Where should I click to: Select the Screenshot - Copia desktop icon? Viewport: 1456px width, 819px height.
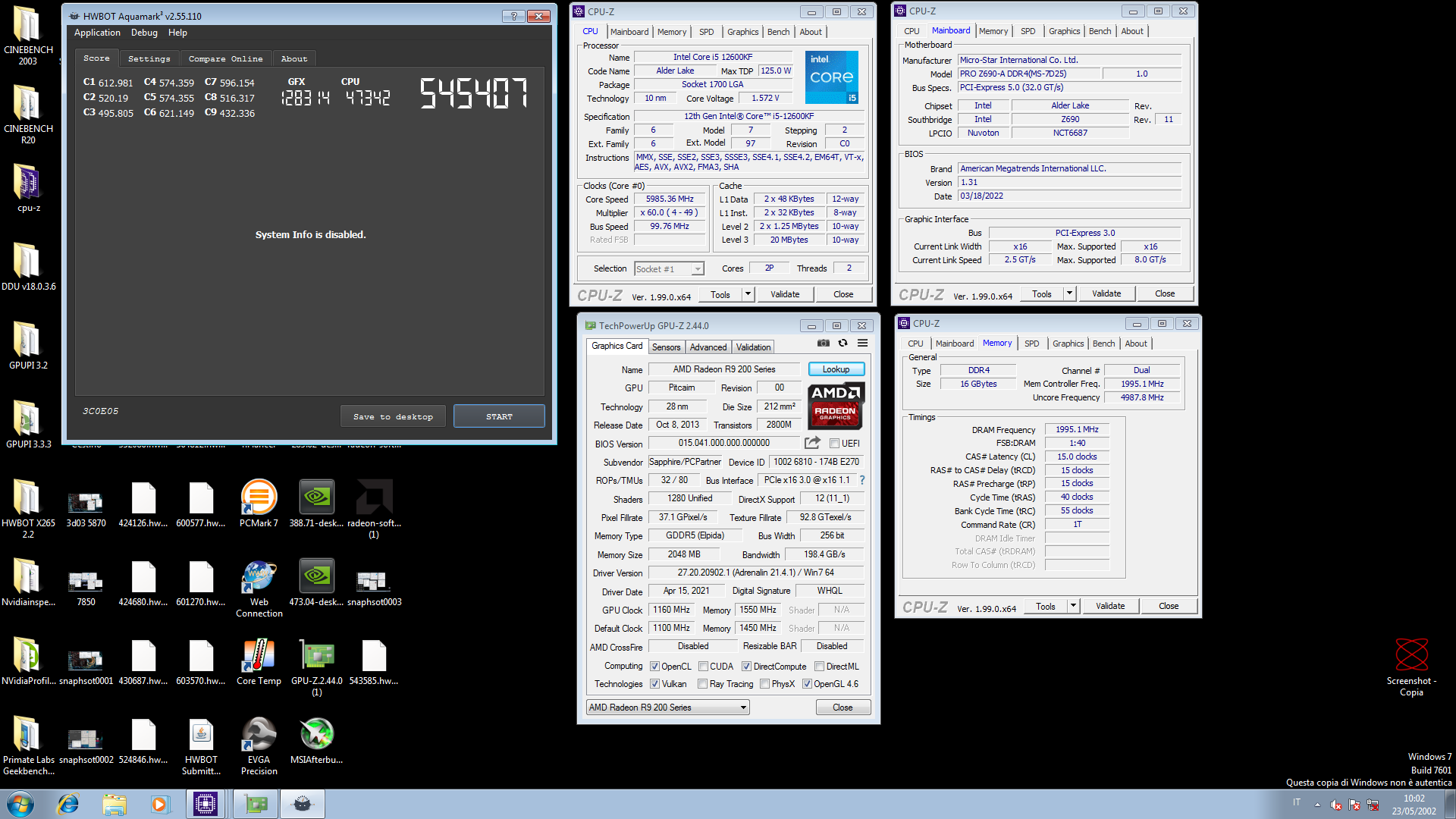pos(1411,667)
